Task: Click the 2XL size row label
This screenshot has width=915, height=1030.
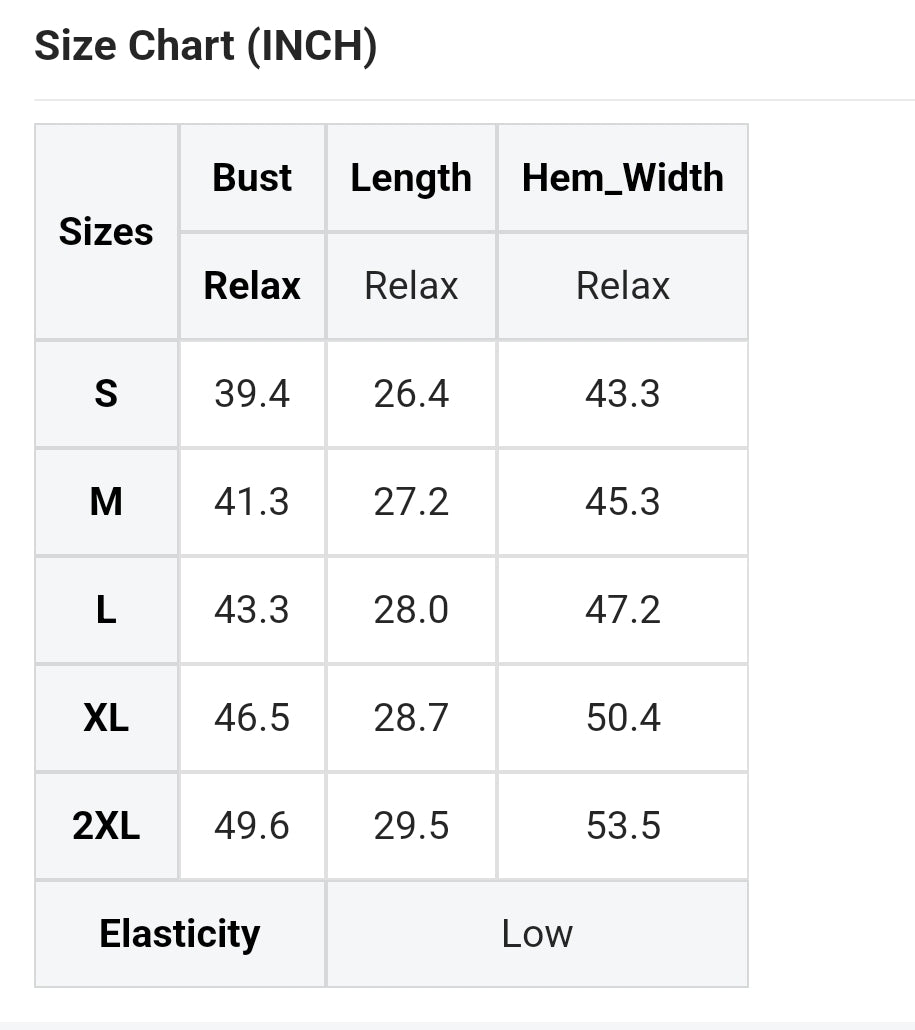Action: [x=106, y=826]
